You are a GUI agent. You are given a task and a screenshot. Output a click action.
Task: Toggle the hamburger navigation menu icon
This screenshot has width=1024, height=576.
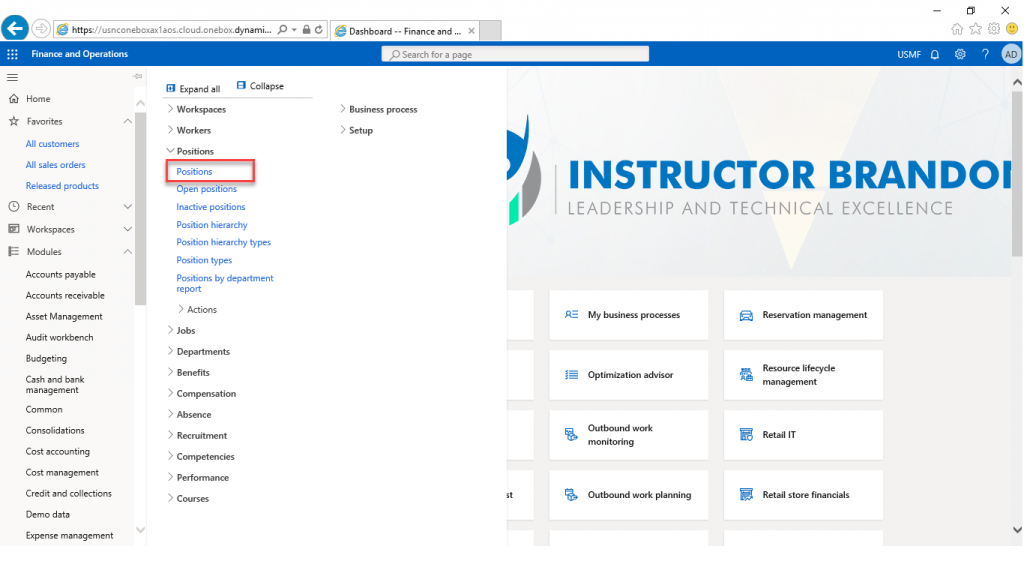pyautogui.click(x=13, y=77)
